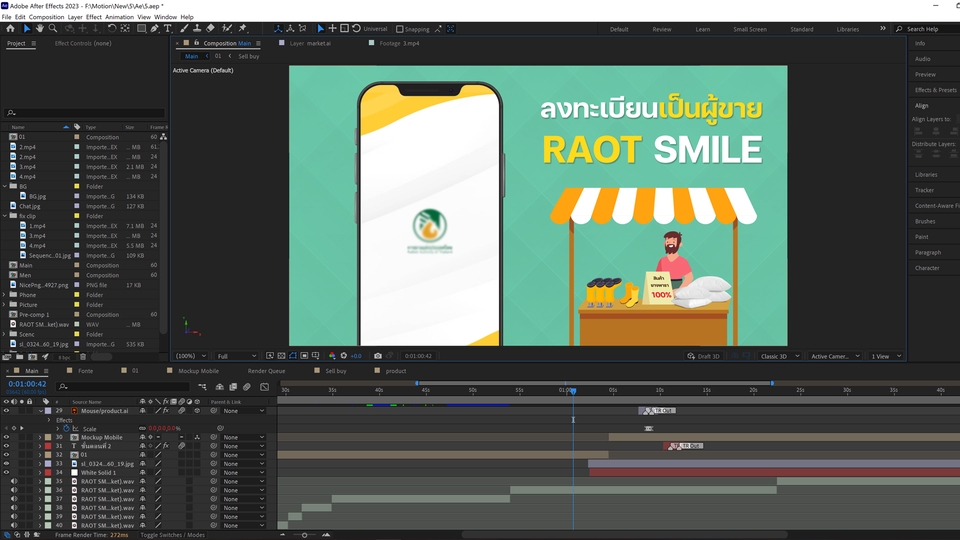Click the current time indicator playhead
This screenshot has width=960, height=540.
click(x=573, y=391)
